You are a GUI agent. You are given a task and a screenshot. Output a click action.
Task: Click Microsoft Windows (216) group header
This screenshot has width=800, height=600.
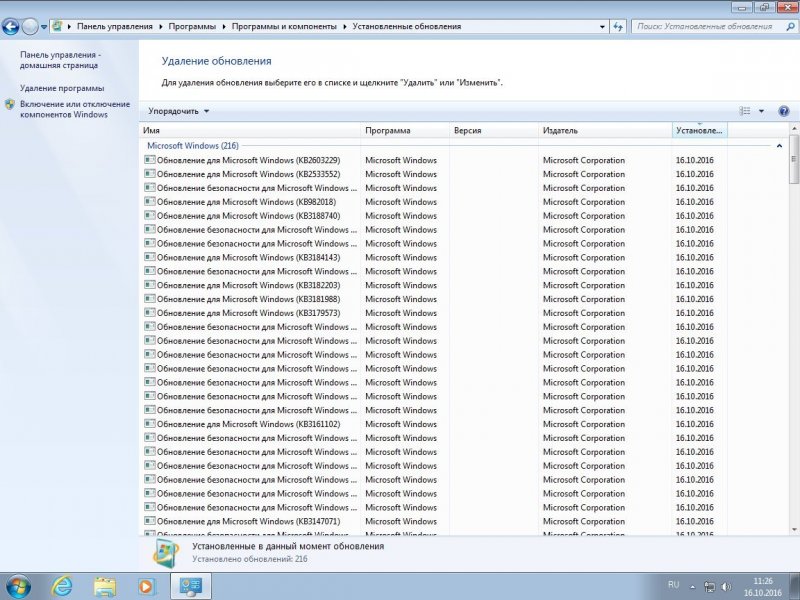(x=193, y=145)
